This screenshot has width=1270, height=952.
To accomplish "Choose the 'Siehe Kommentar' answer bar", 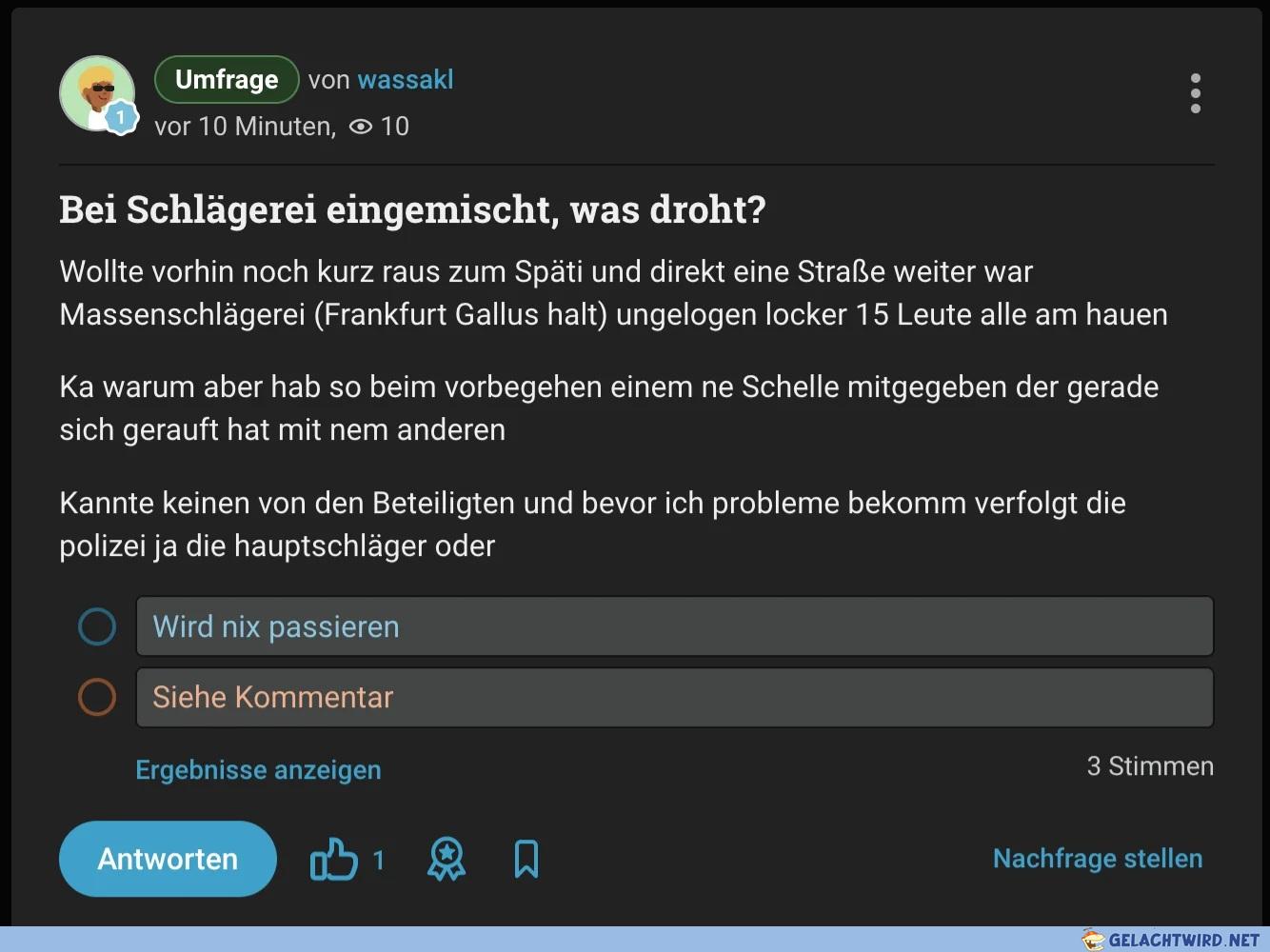I will (675, 698).
